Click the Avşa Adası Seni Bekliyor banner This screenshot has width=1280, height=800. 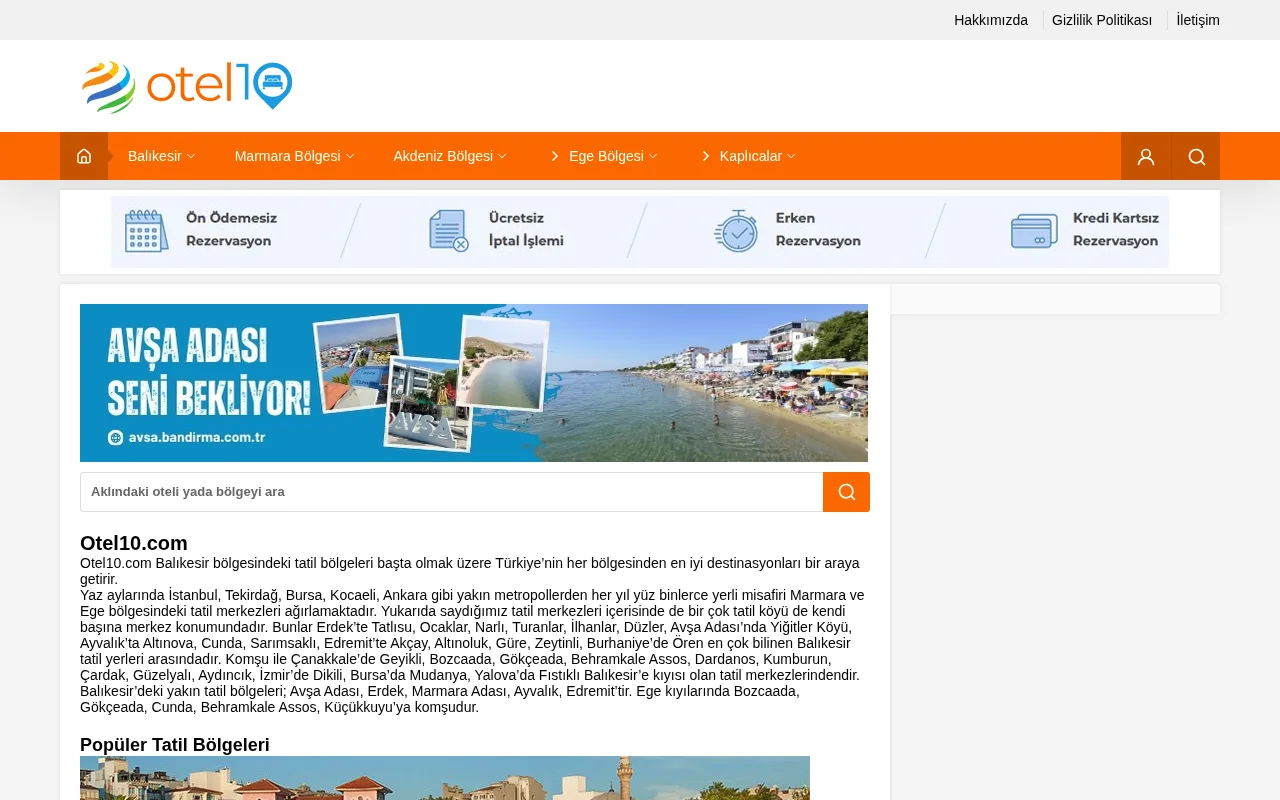(474, 382)
